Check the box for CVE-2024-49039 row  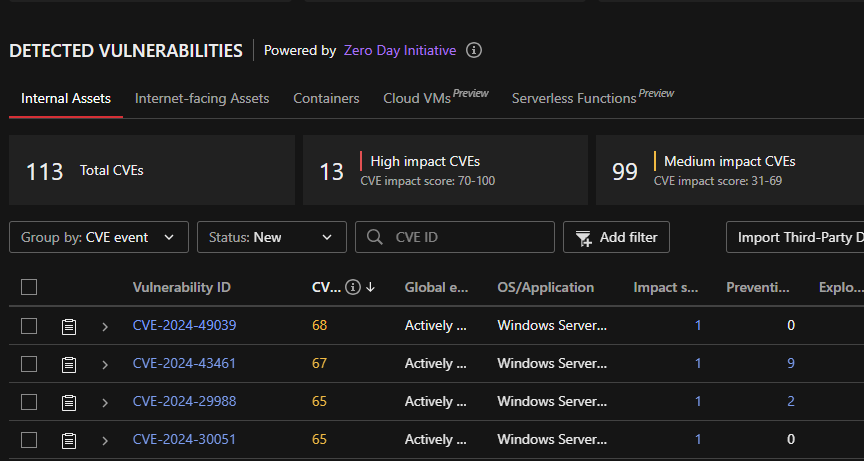pyautogui.click(x=29, y=326)
